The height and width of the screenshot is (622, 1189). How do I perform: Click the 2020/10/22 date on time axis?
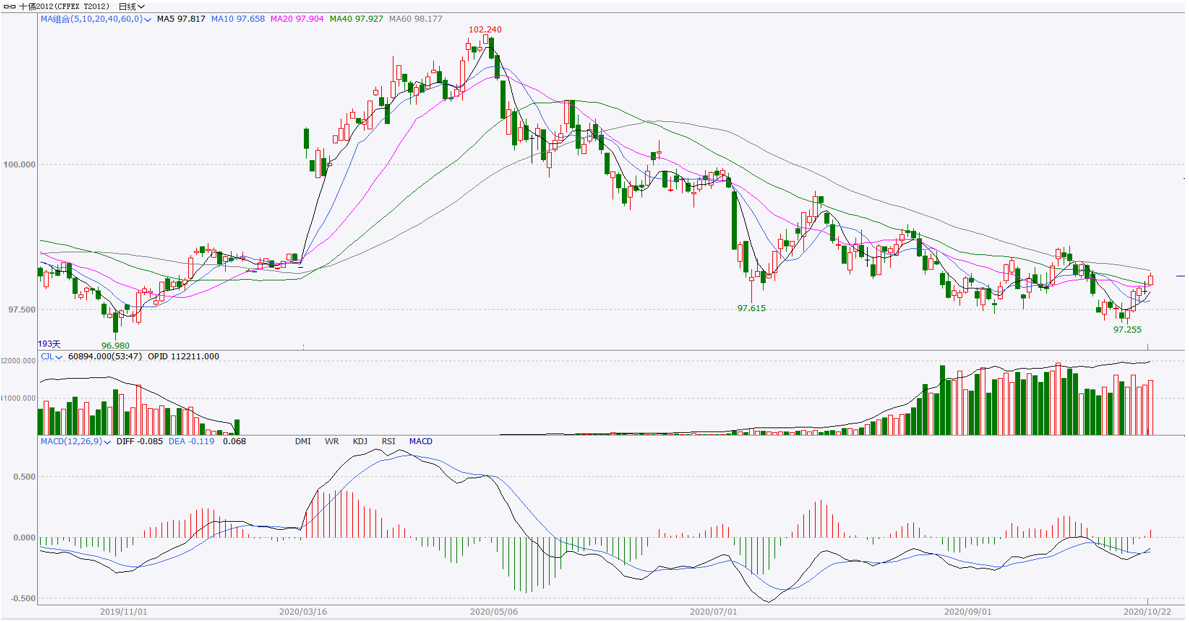coord(1146,609)
